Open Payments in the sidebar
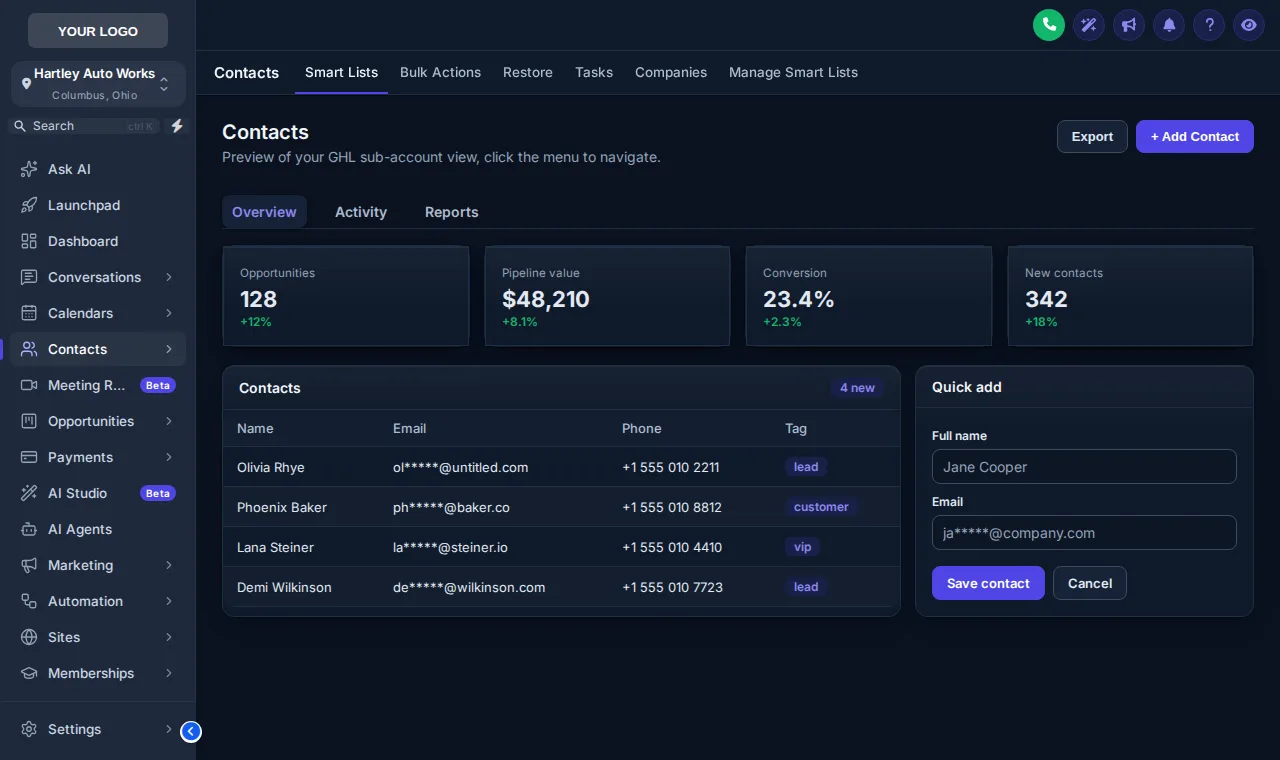The image size is (1280, 760). 98,457
